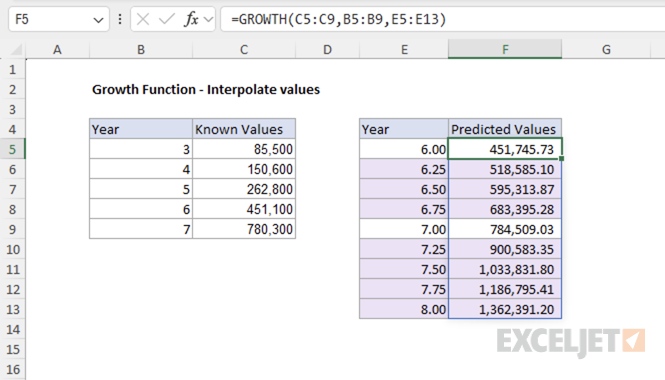Select column A header
Screen dimensions: 665x380
point(57,50)
